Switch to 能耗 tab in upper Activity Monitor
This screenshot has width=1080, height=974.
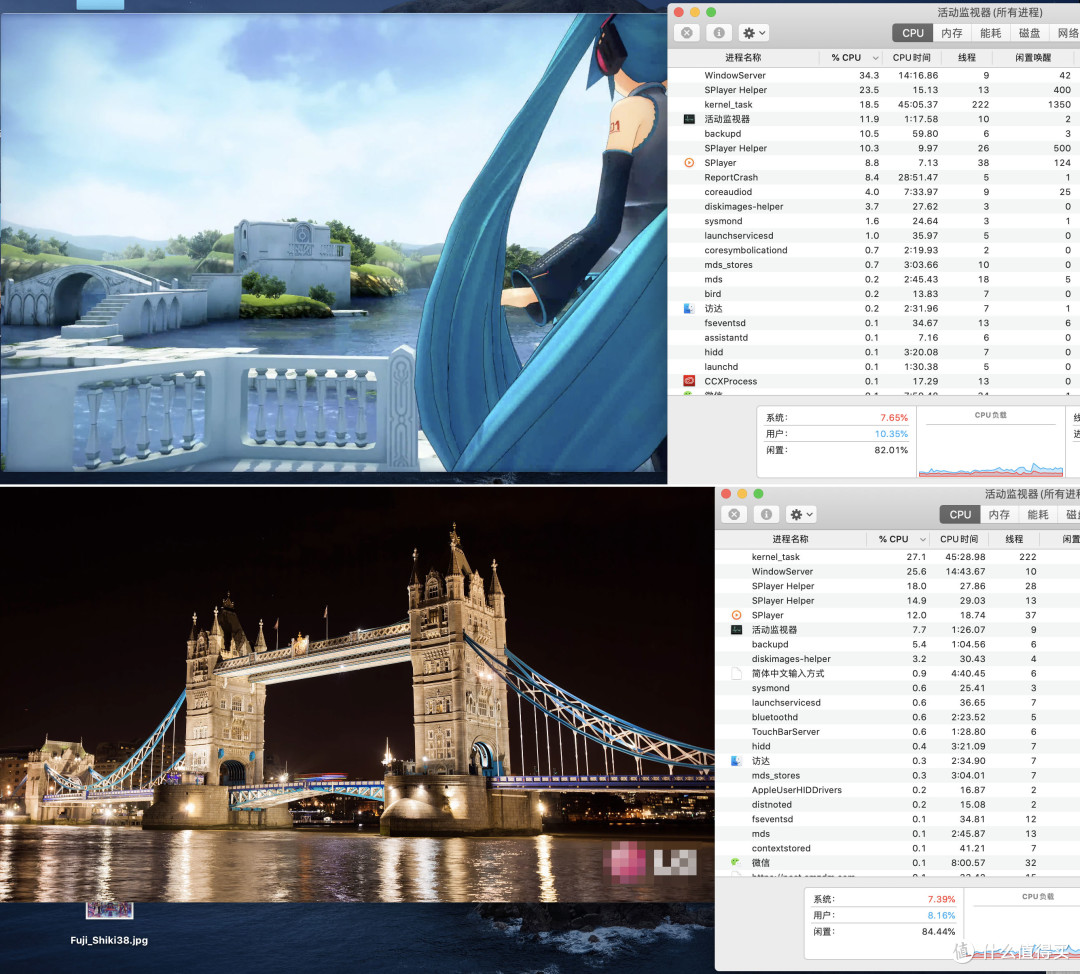pyautogui.click(x=990, y=32)
